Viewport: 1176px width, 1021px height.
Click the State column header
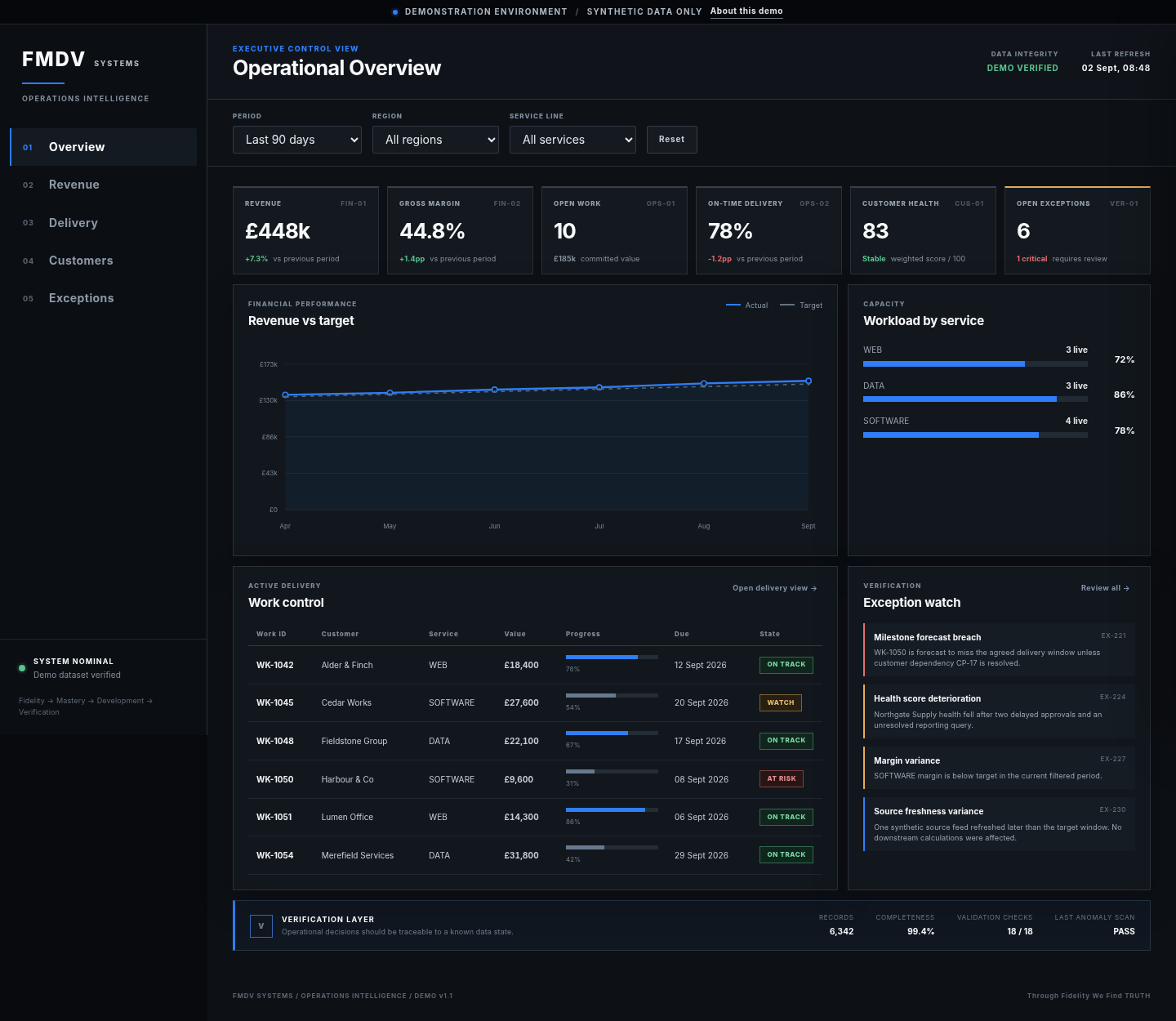point(769,634)
